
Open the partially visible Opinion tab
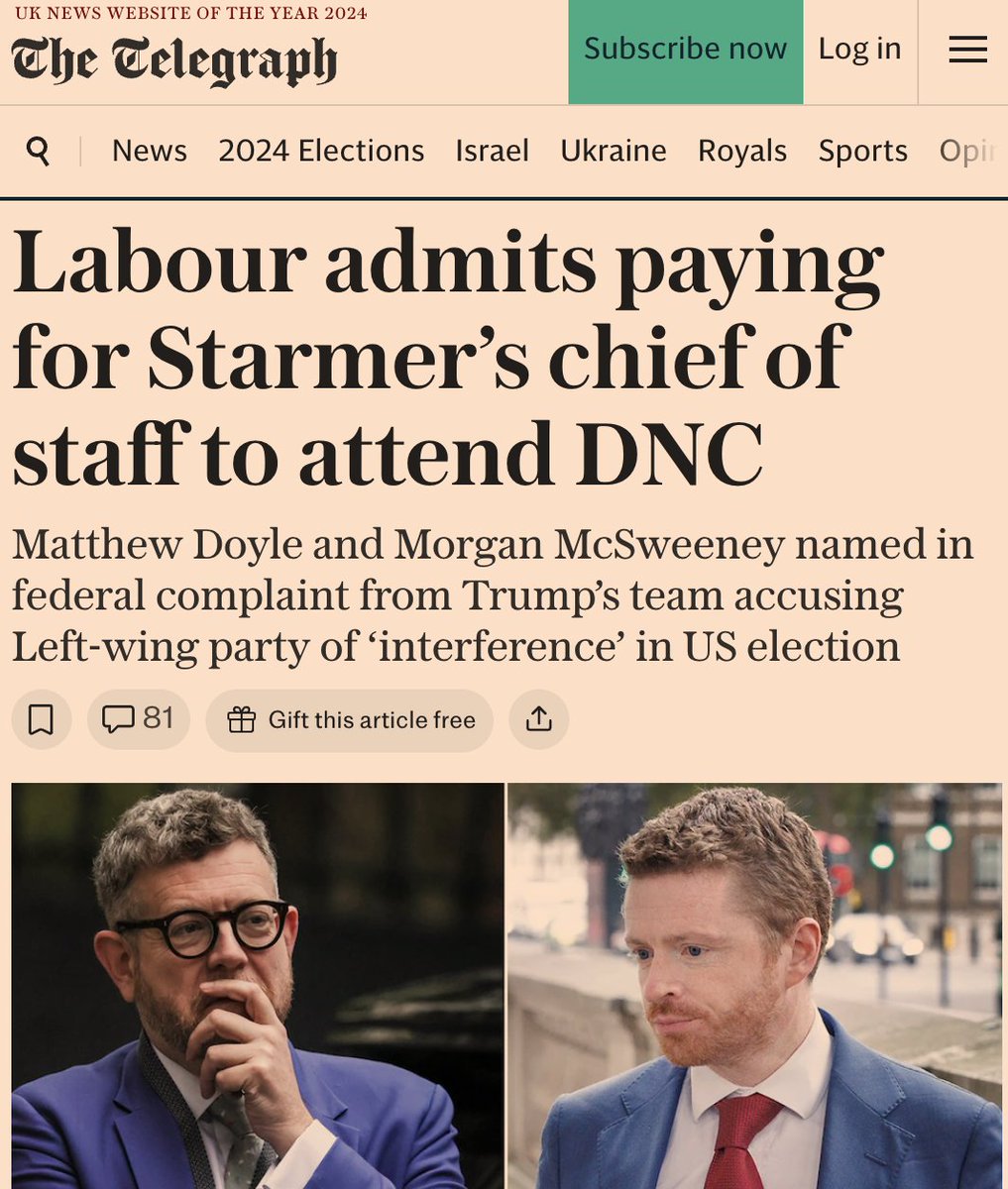(x=967, y=151)
